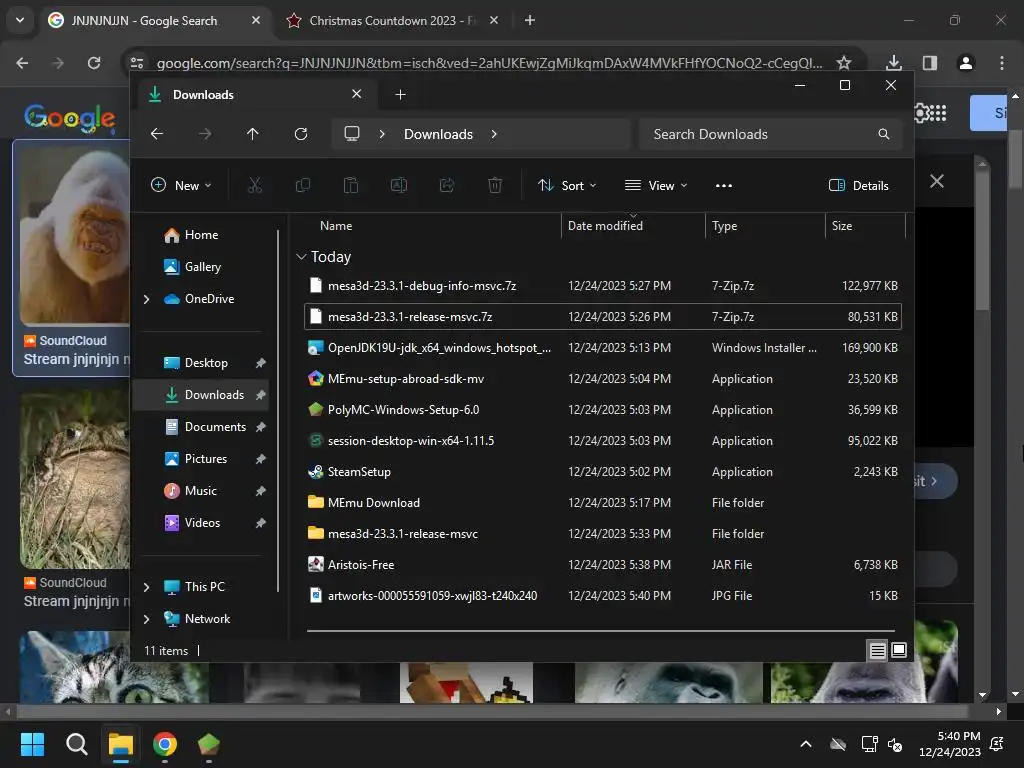The width and height of the screenshot is (1024, 768).
Task: Open Chrome three-dot menu
Action: pyautogui.click(x=1002, y=63)
